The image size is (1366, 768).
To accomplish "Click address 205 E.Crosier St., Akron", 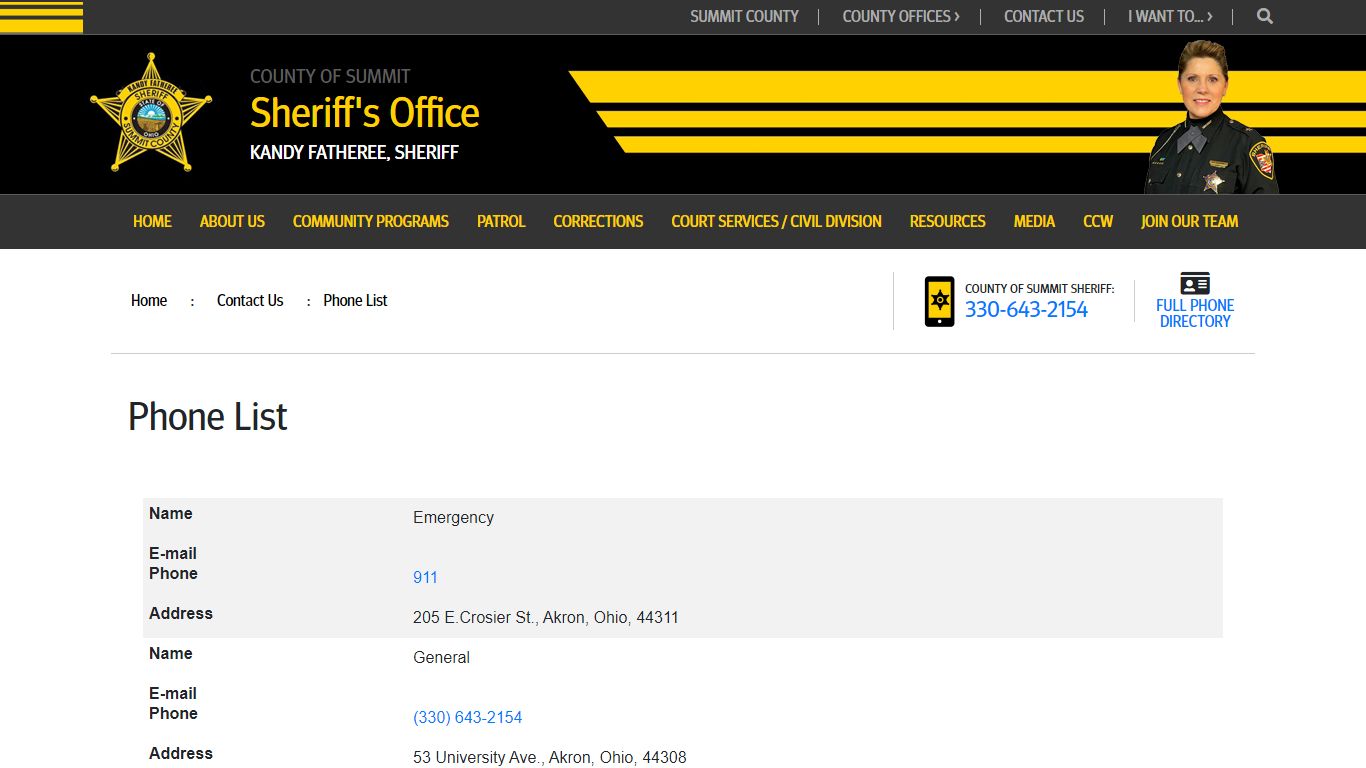I will click(546, 617).
